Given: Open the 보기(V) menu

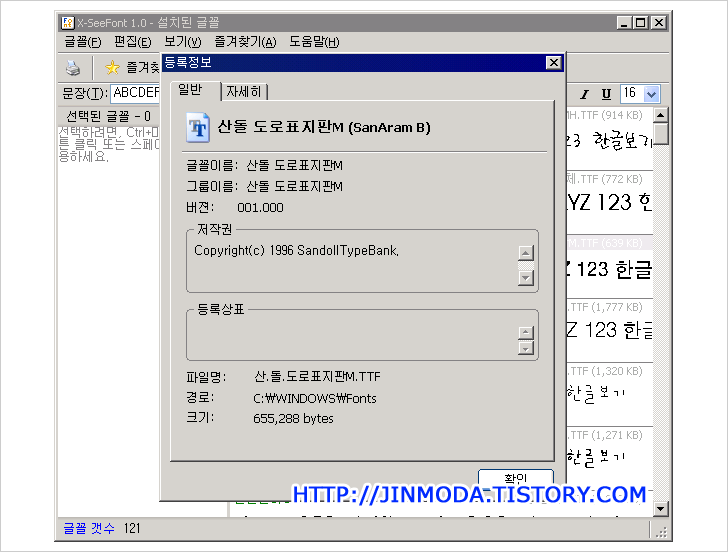Looking at the screenshot, I should point(183,42).
